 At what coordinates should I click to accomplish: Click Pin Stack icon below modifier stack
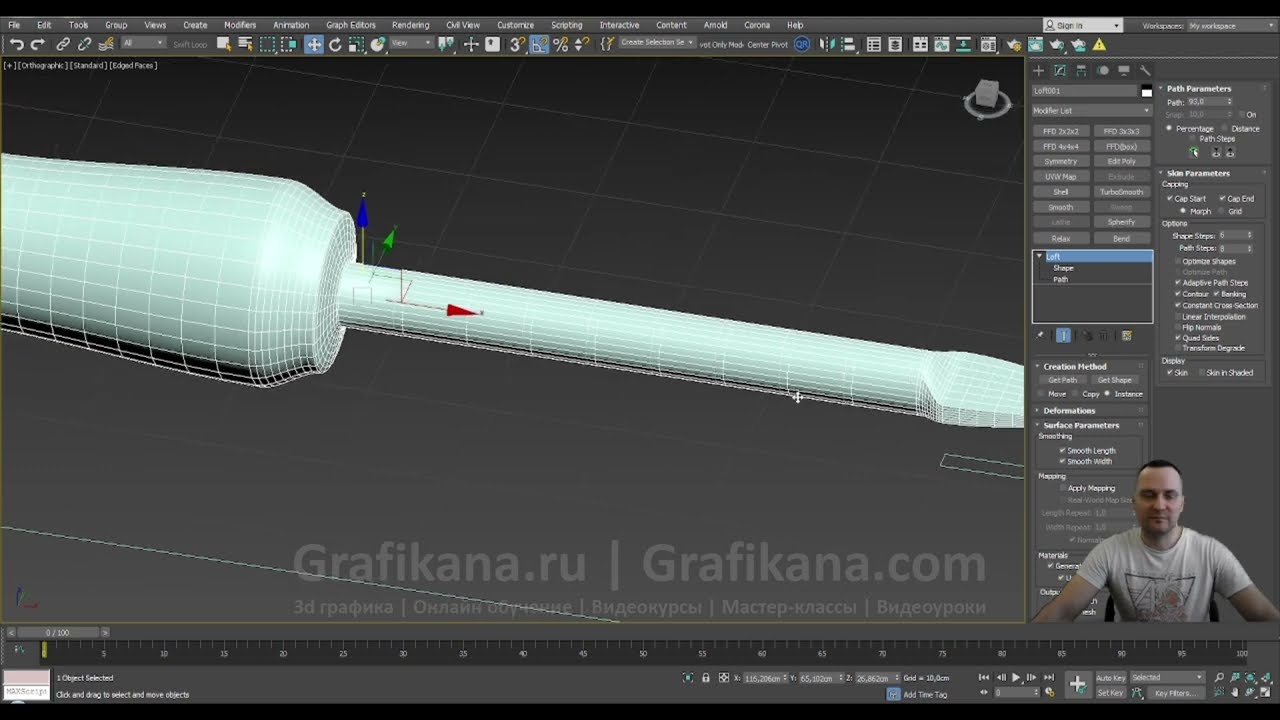pyautogui.click(x=1040, y=336)
